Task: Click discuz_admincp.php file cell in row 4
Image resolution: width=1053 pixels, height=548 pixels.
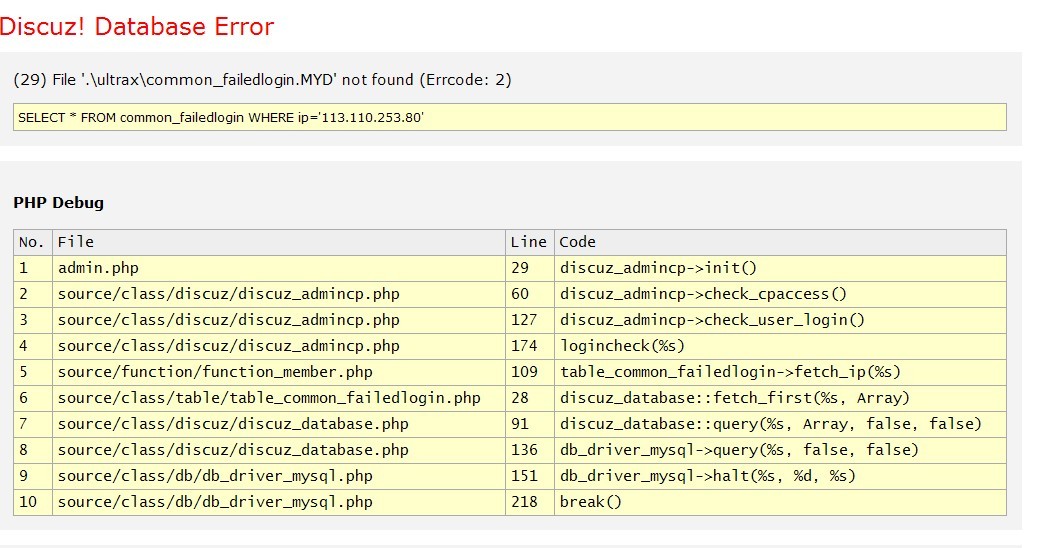Action: [x=279, y=347]
